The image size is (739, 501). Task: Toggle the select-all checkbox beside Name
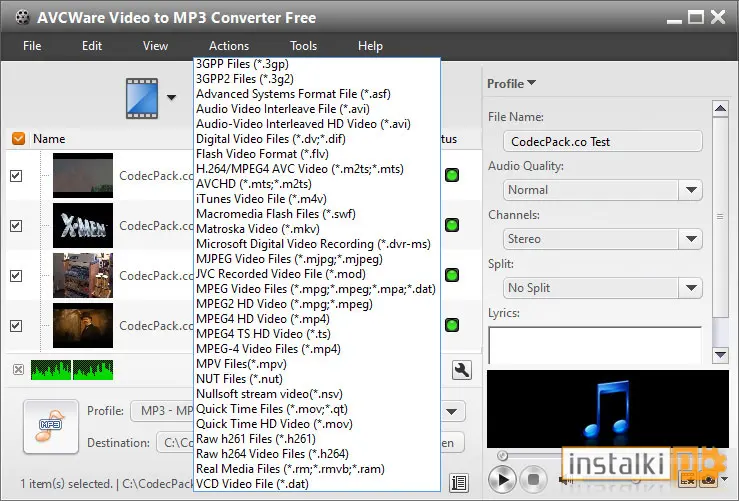pyautogui.click(x=18, y=139)
